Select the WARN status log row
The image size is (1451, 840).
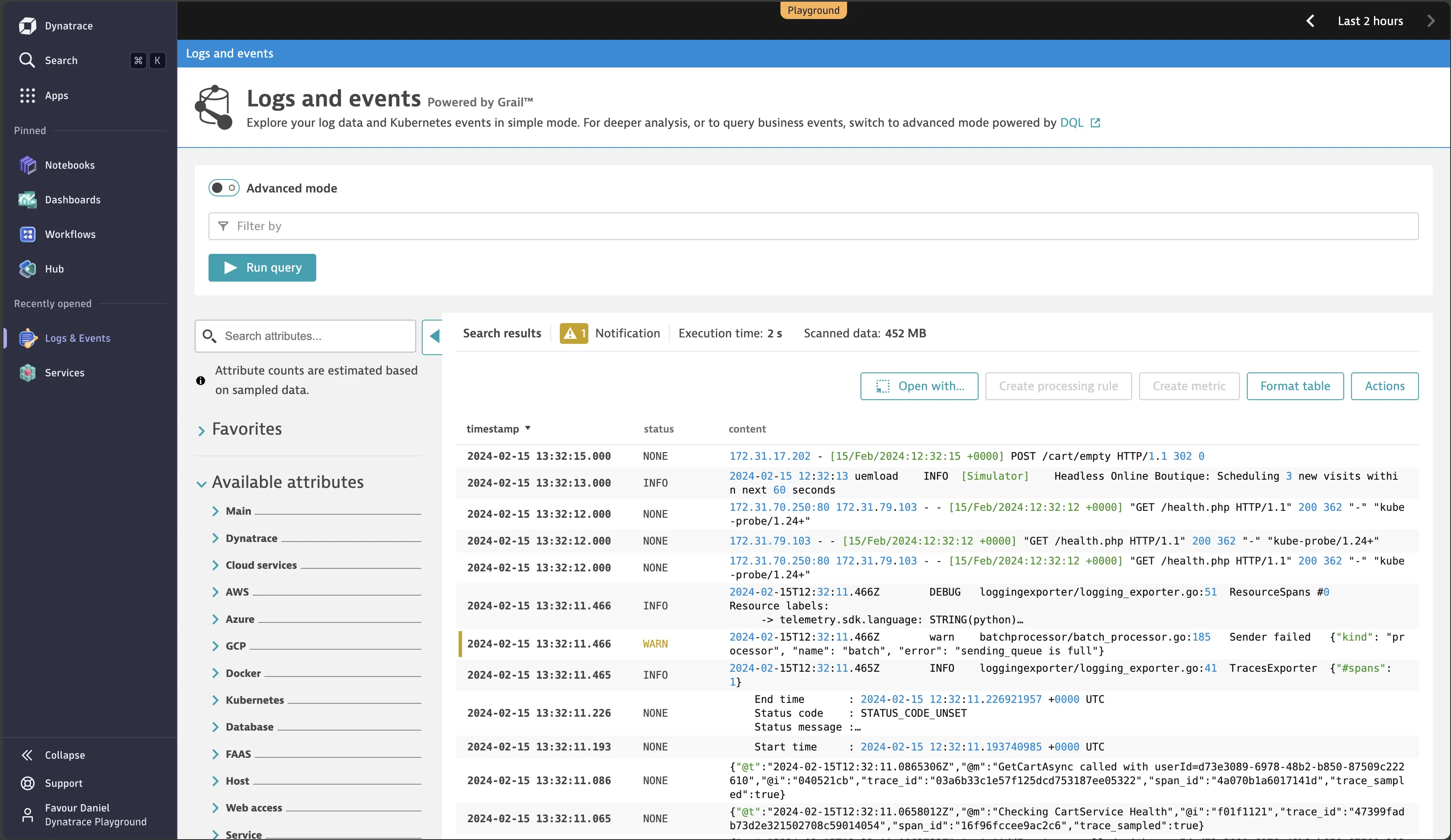pyautogui.click(x=938, y=644)
